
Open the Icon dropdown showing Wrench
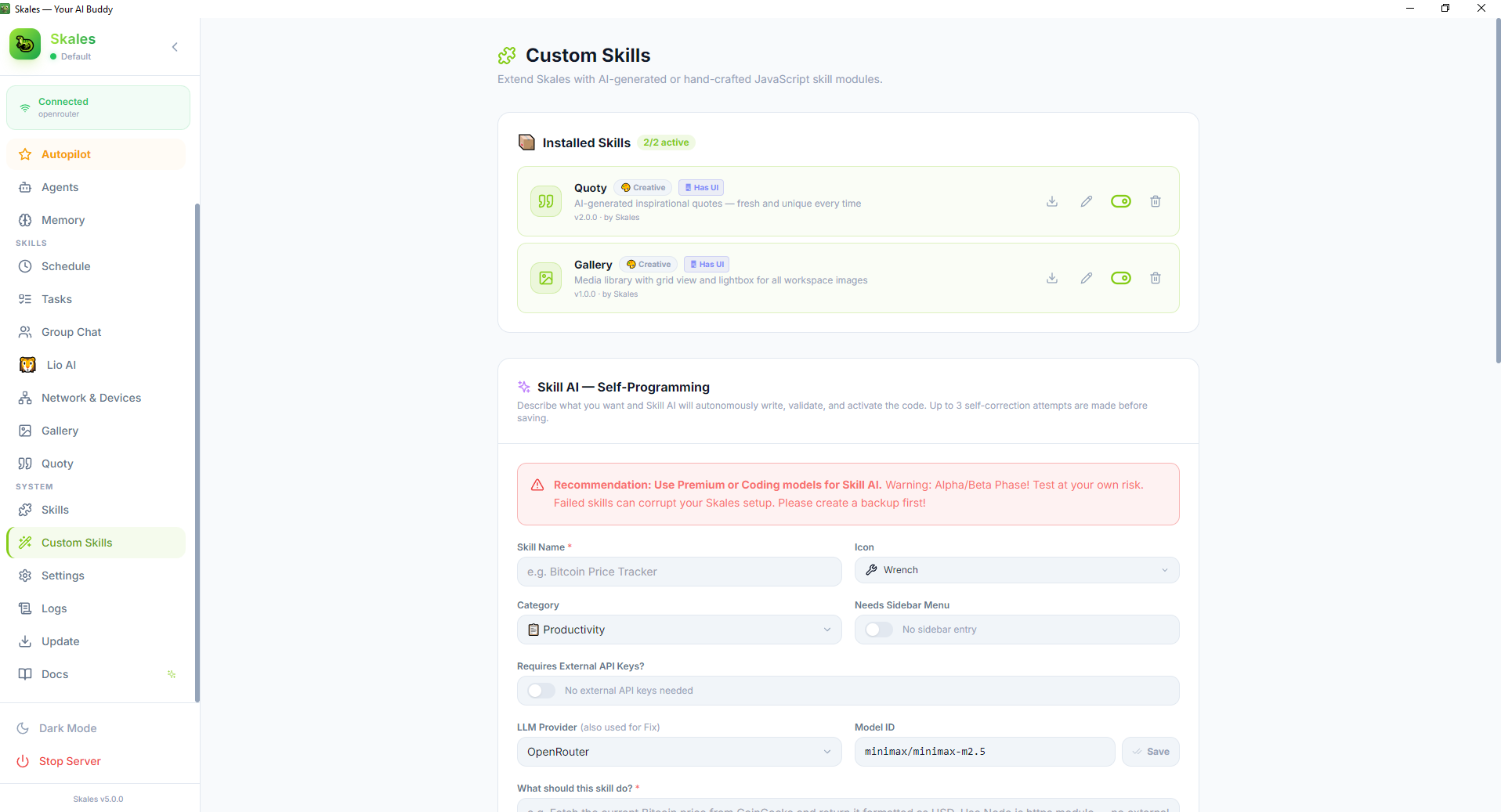point(1017,570)
